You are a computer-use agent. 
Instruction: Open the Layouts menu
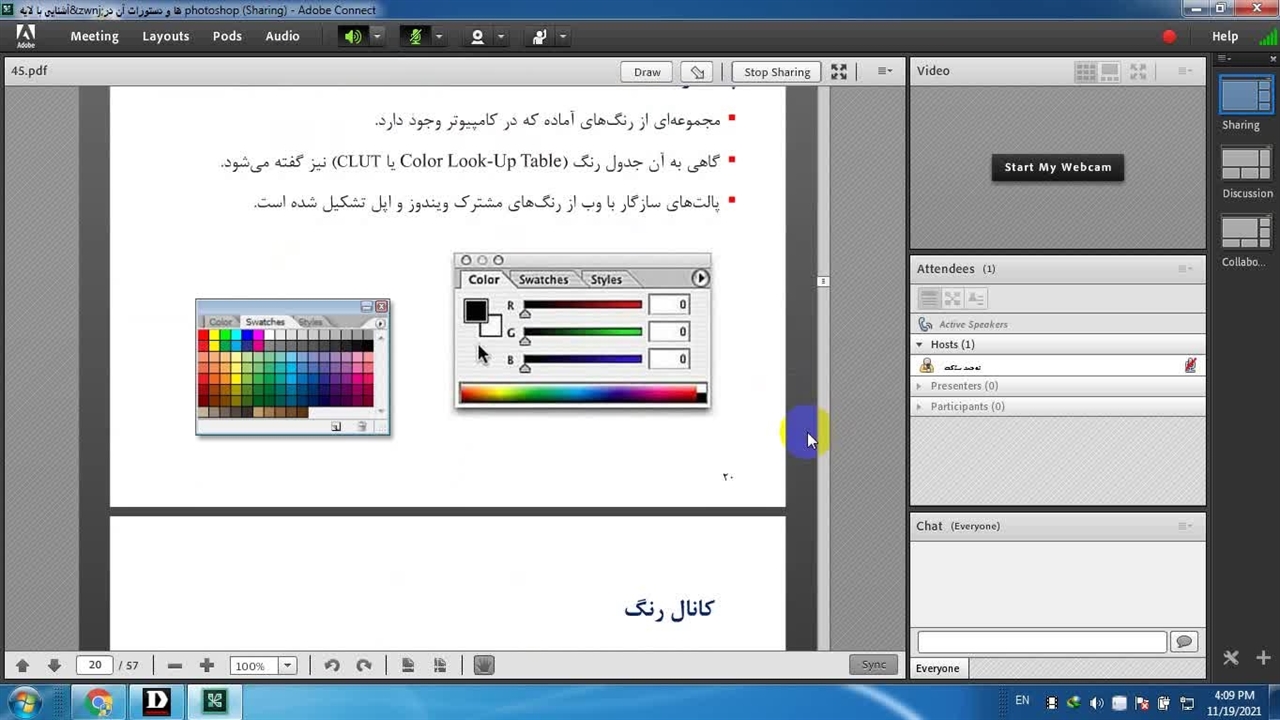165,36
